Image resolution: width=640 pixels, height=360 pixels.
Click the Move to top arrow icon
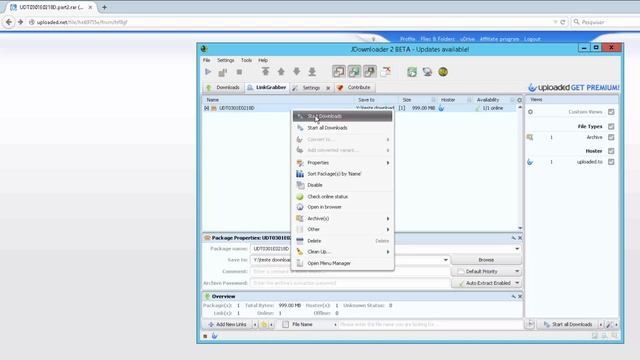(265, 71)
